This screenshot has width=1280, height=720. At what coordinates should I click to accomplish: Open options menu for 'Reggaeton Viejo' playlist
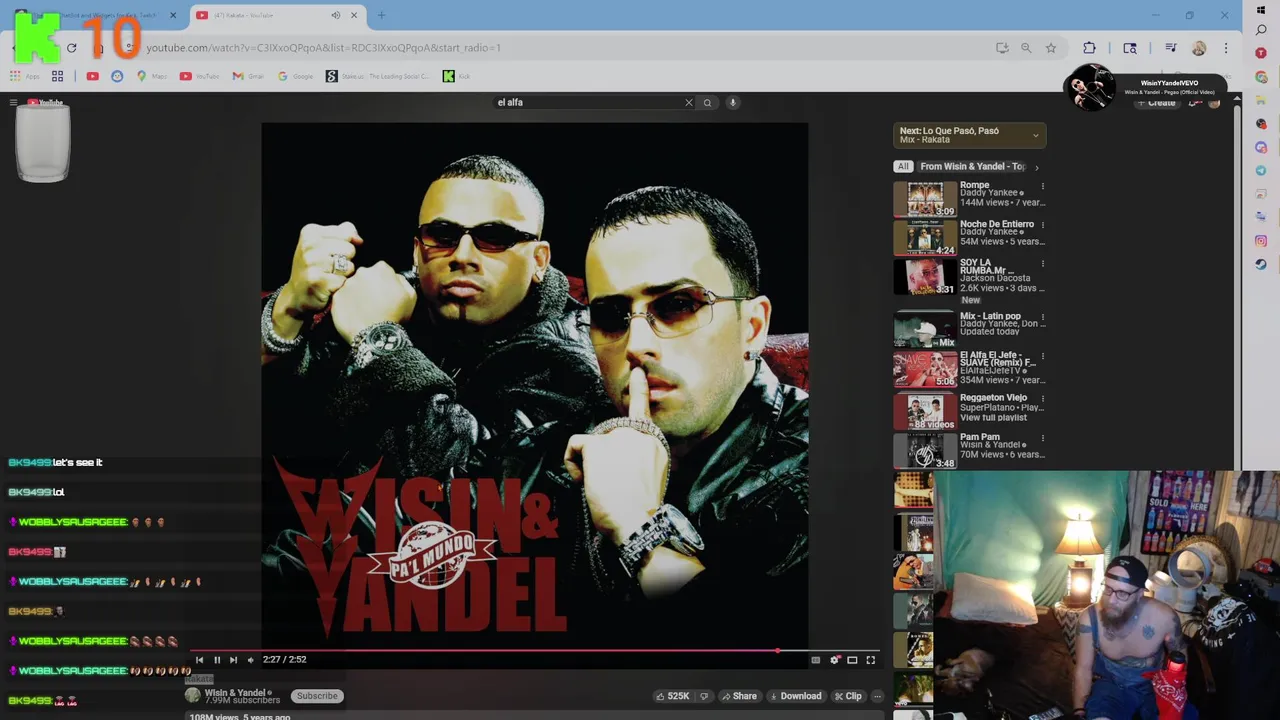point(1042,398)
